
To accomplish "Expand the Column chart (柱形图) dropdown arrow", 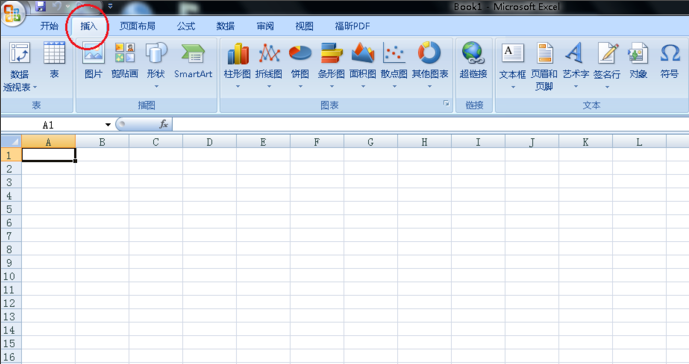I will 238,87.
